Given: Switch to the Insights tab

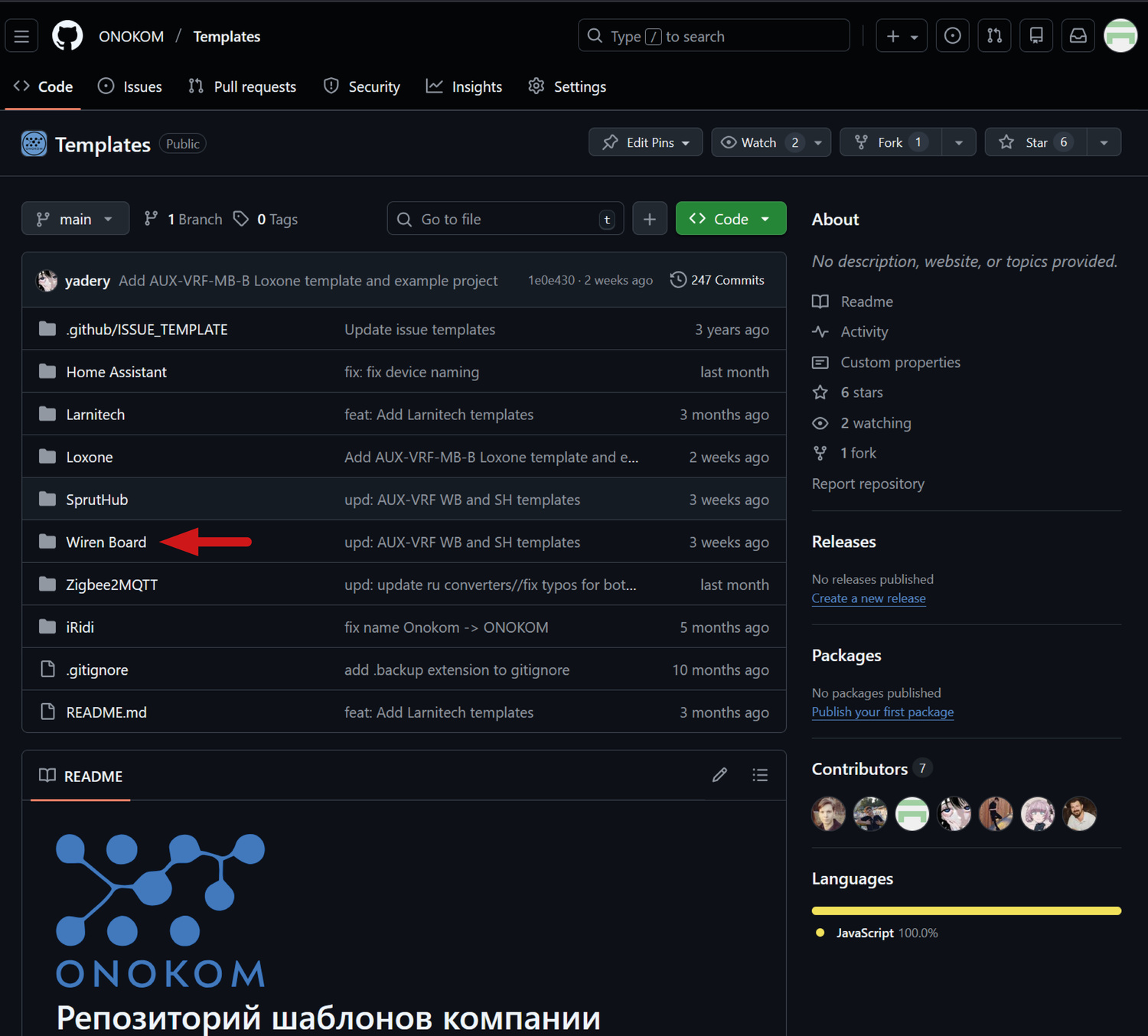Looking at the screenshot, I should pos(465,86).
